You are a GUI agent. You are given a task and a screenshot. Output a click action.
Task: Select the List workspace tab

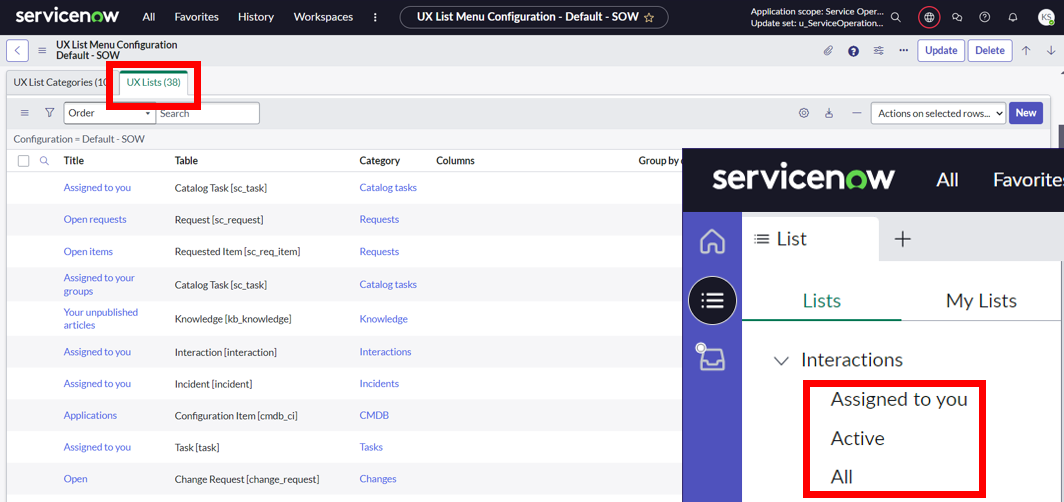811,239
